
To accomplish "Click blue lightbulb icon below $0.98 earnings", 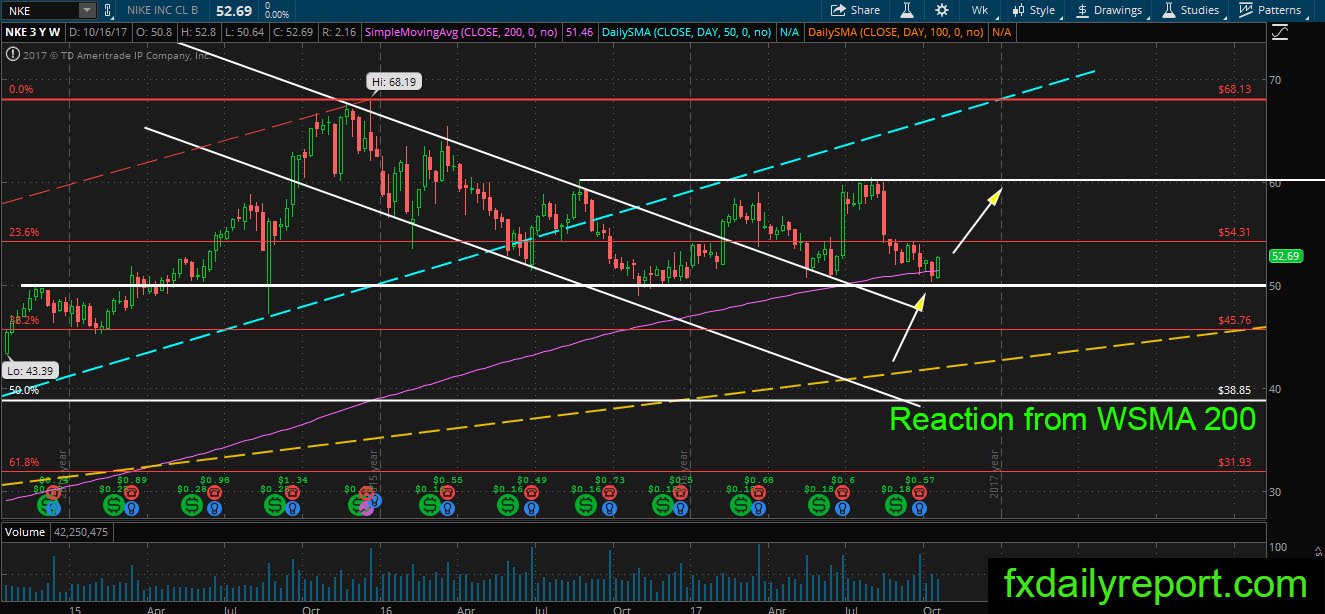I will click(x=212, y=508).
